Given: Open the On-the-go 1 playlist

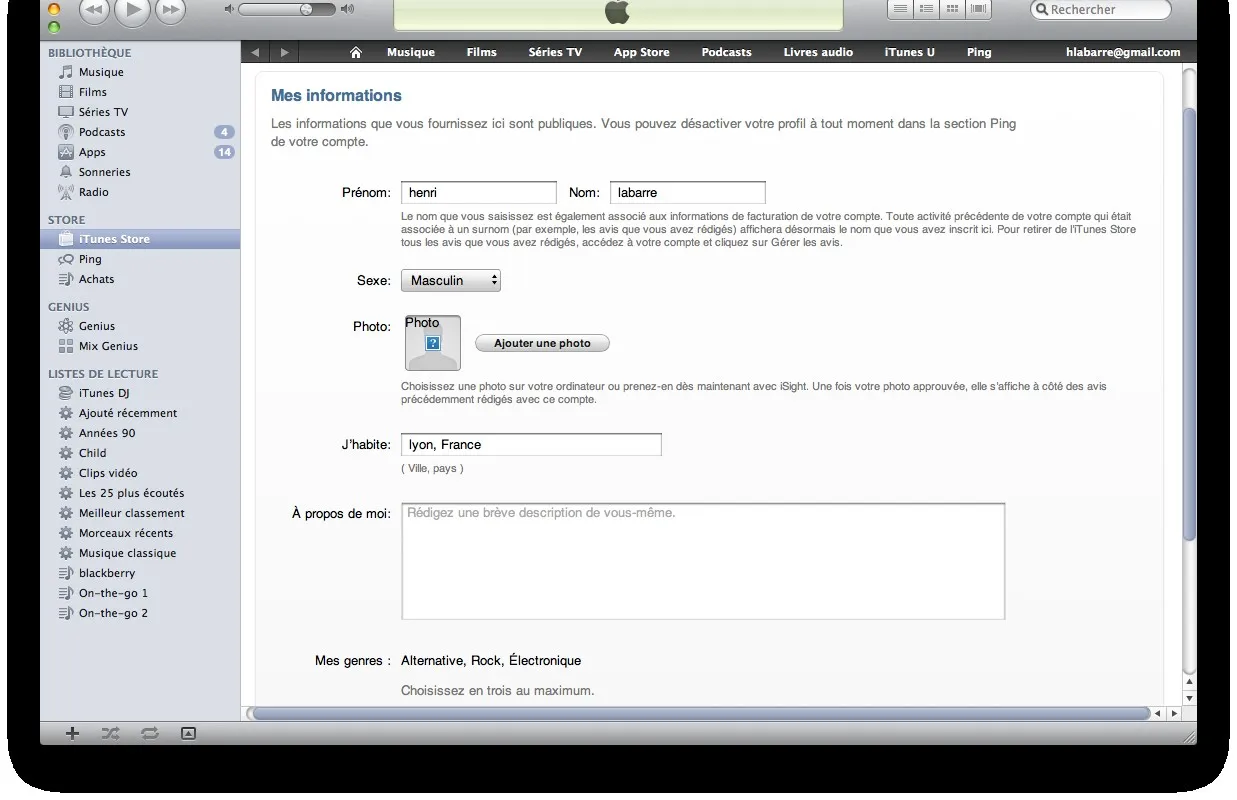Looking at the screenshot, I should 113,593.
